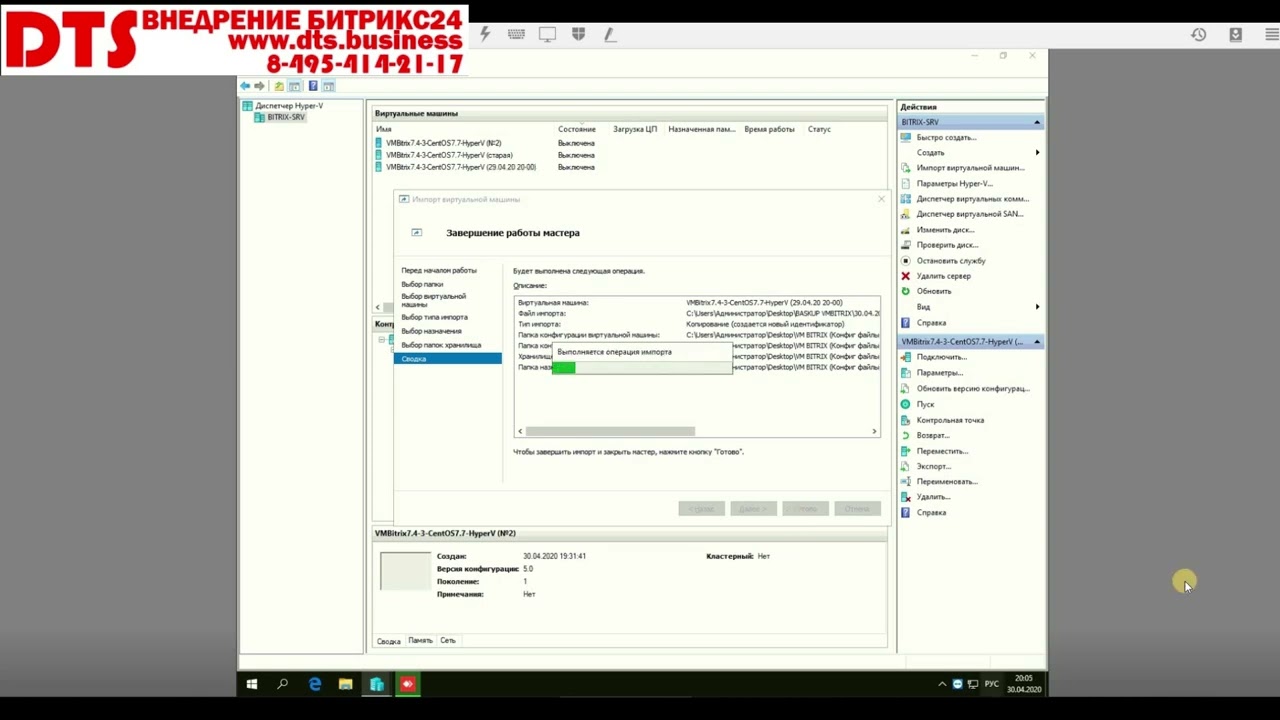
Task: Sort by the Статус column header
Action: tap(819, 129)
